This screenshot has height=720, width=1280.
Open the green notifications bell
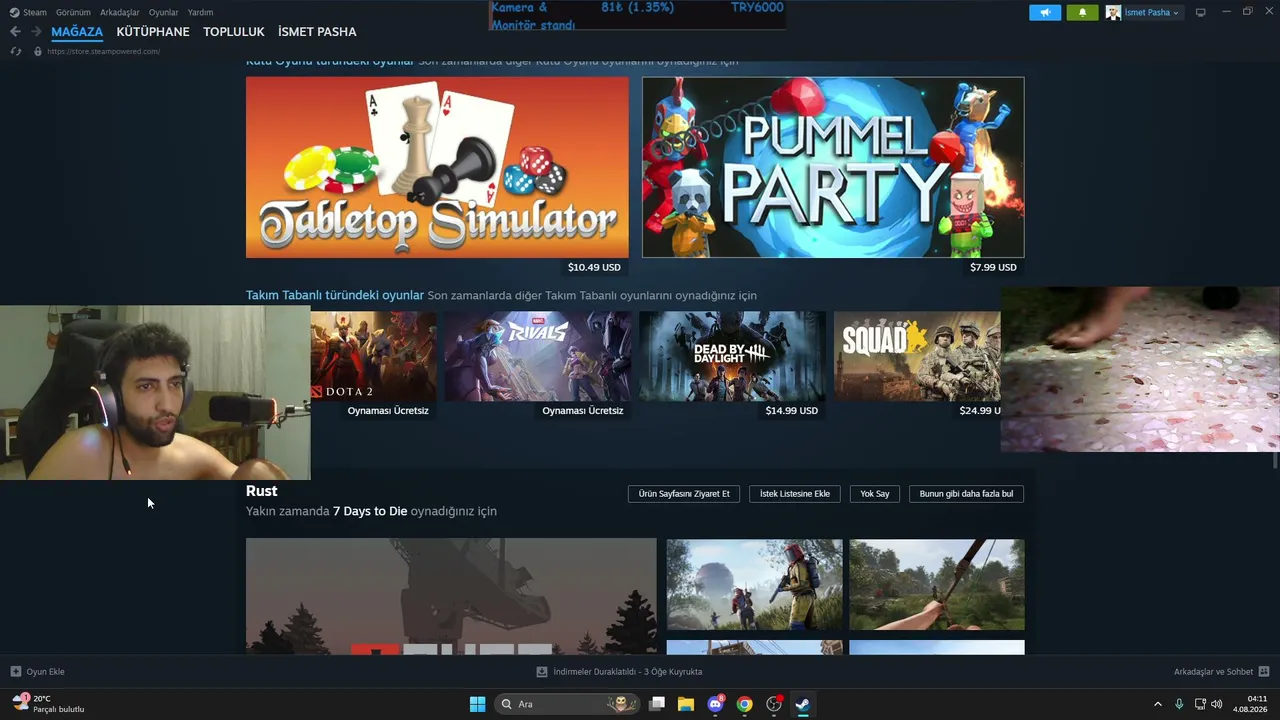pyautogui.click(x=1082, y=13)
